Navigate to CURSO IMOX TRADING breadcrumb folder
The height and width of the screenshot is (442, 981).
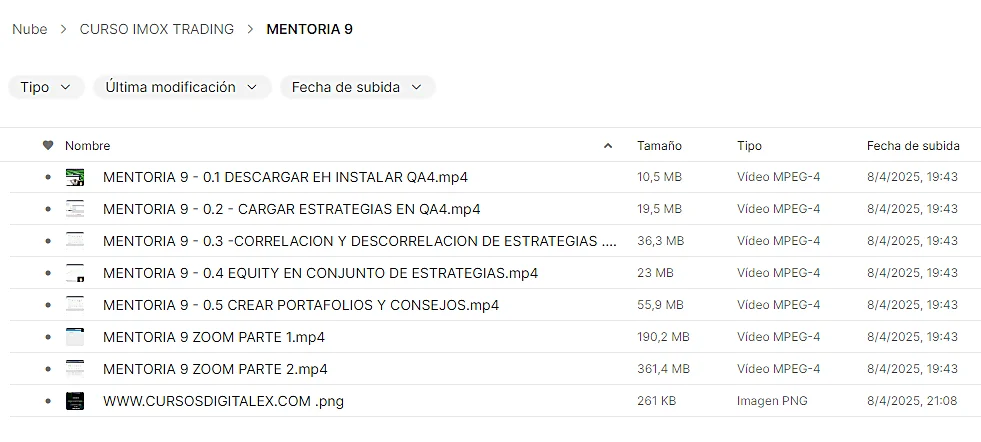pyautogui.click(x=157, y=29)
